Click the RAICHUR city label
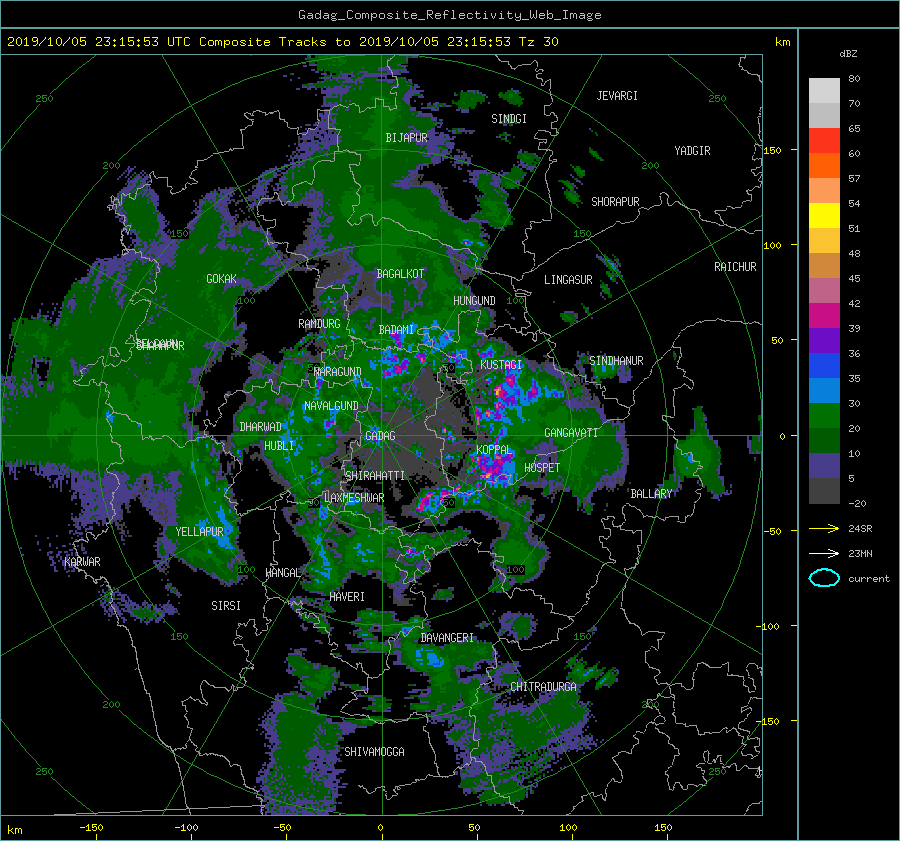Image resolution: width=900 pixels, height=841 pixels. click(x=735, y=267)
